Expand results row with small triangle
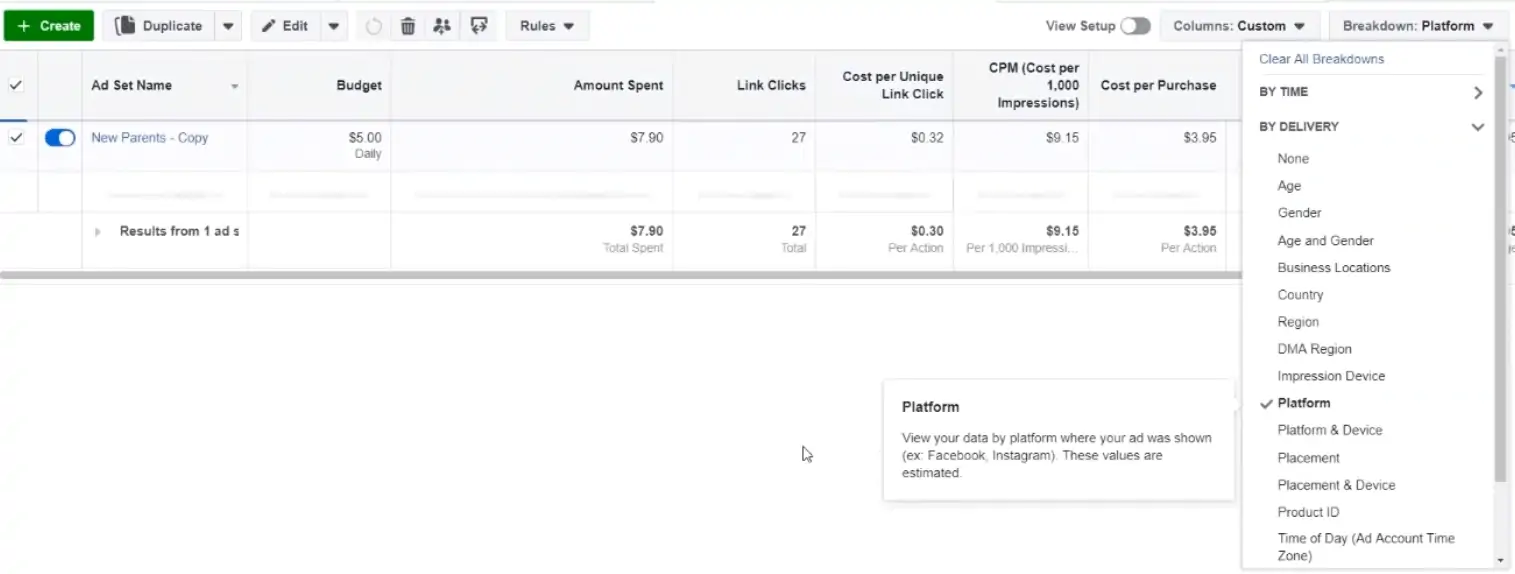This screenshot has width=1515, height=574. pyautogui.click(x=98, y=232)
